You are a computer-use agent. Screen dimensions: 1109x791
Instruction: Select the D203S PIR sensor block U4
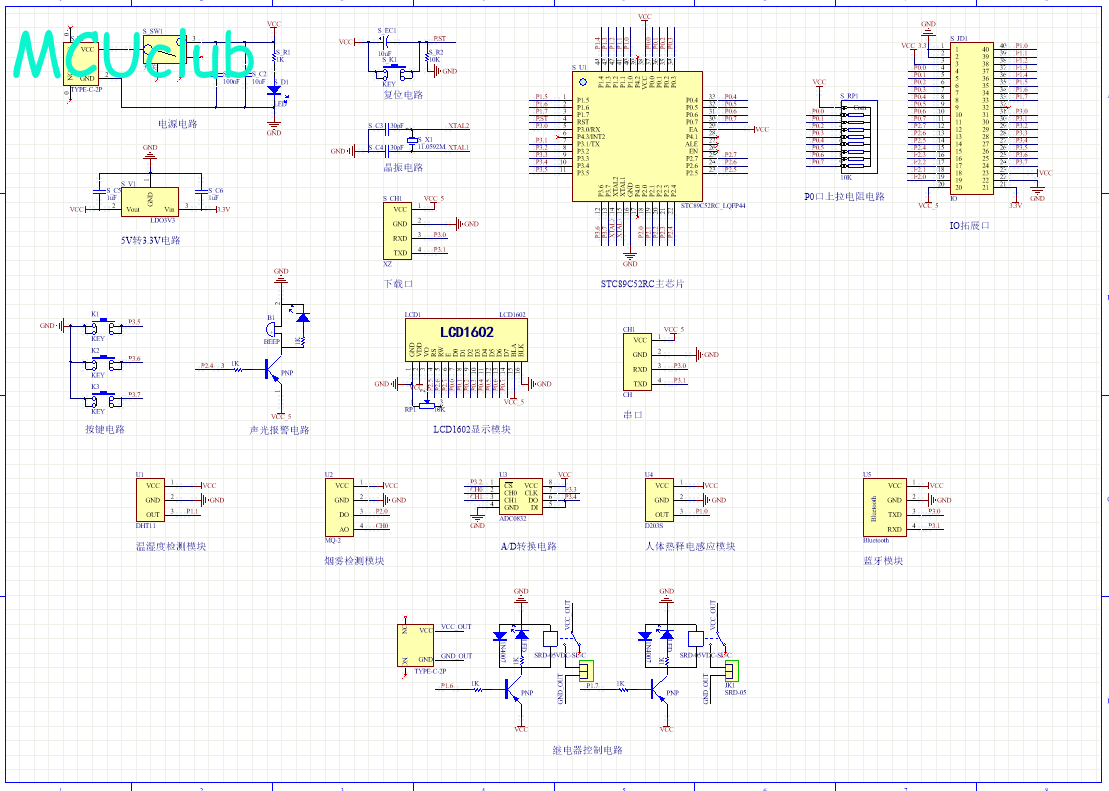point(659,500)
